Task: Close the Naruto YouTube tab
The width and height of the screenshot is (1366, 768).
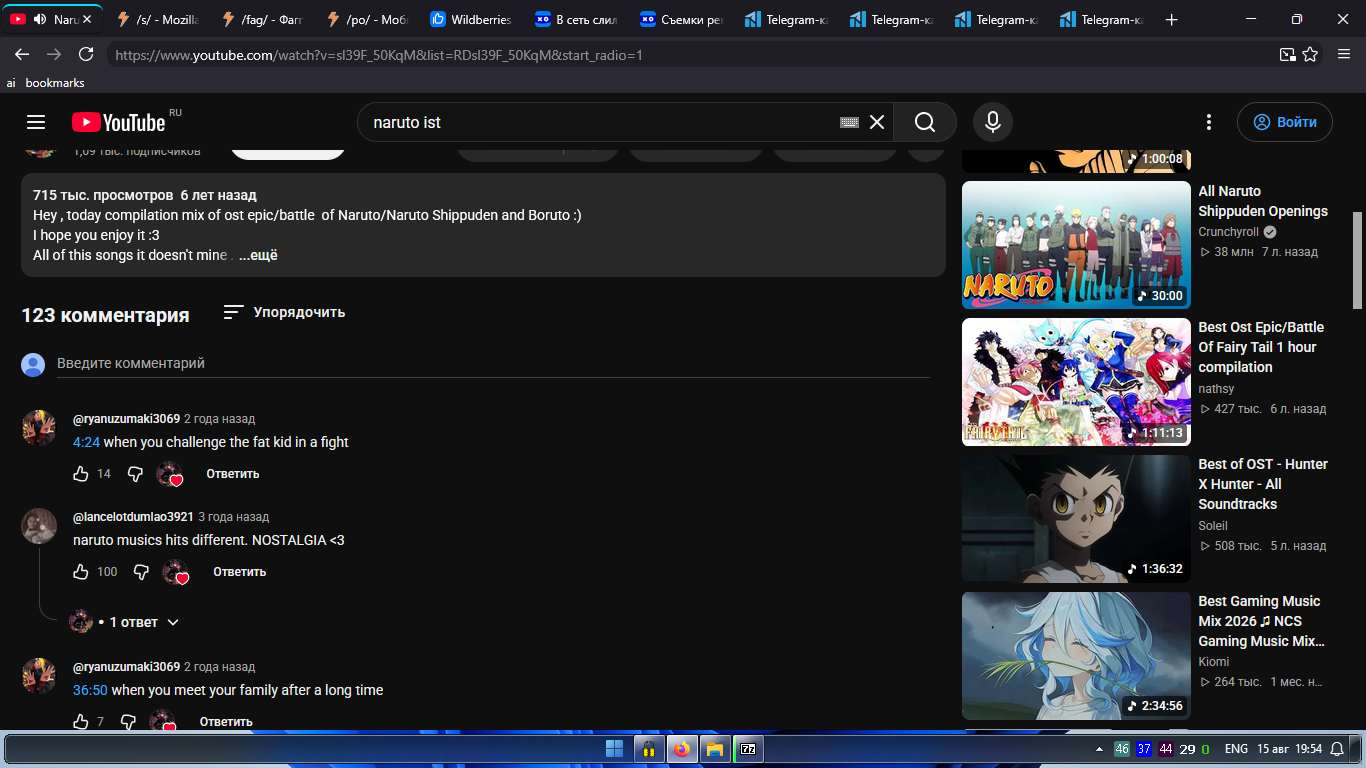Action: 88,20
